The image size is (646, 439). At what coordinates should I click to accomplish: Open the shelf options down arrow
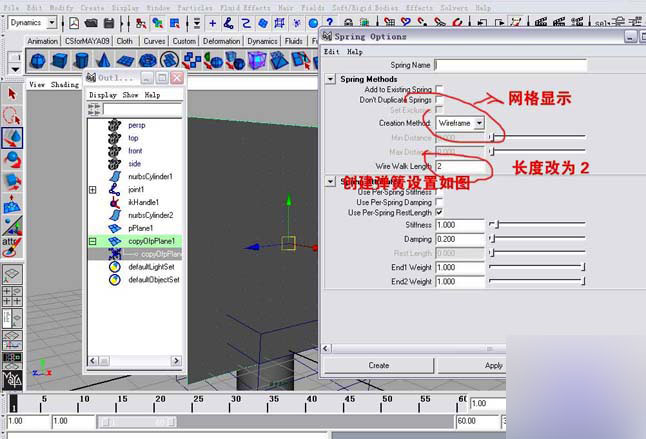pos(15,69)
